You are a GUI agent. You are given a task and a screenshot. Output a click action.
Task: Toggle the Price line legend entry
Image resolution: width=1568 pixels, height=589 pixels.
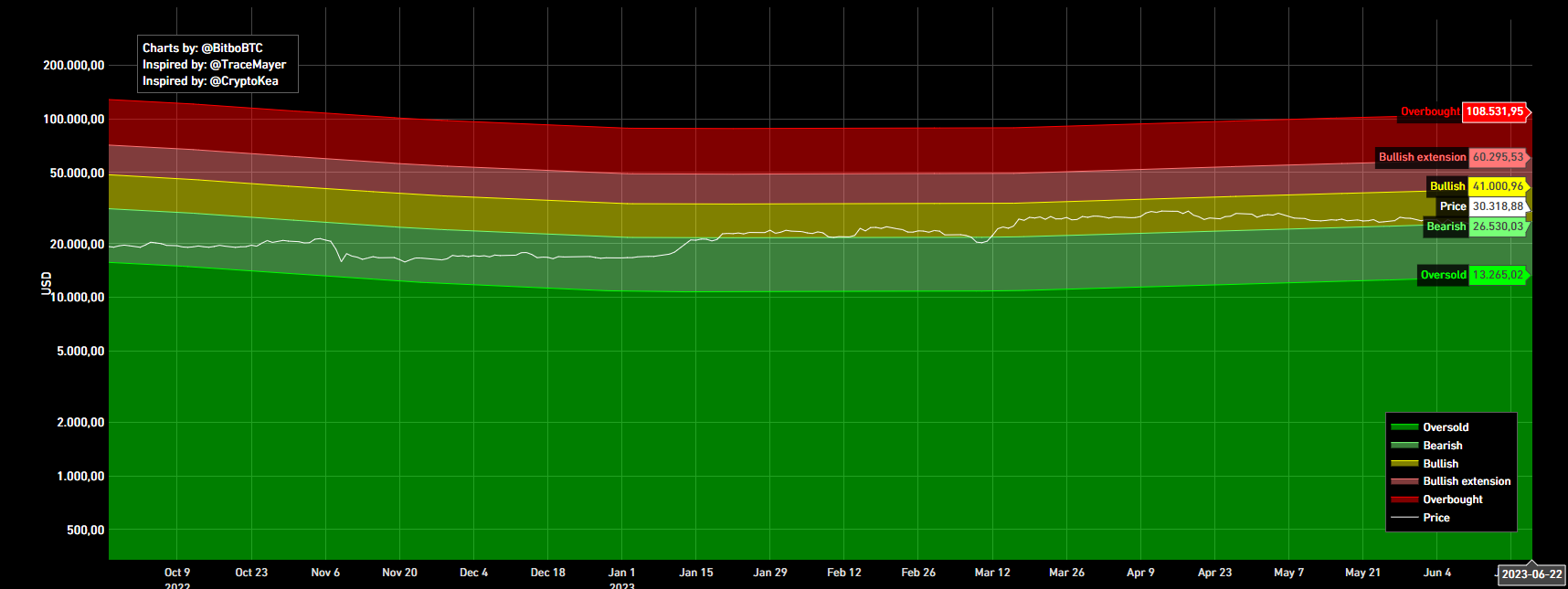1436,518
